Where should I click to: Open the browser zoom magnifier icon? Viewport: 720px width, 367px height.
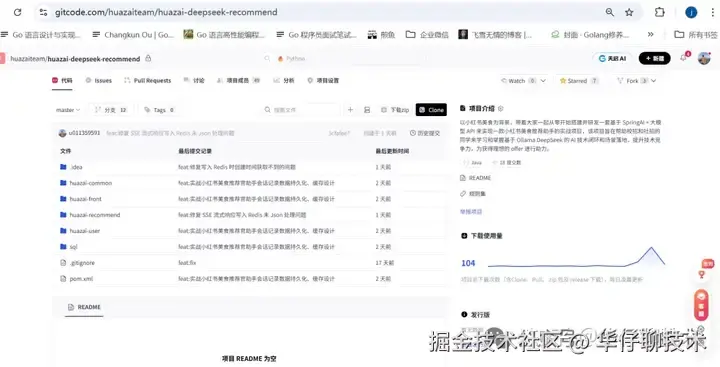[610, 12]
